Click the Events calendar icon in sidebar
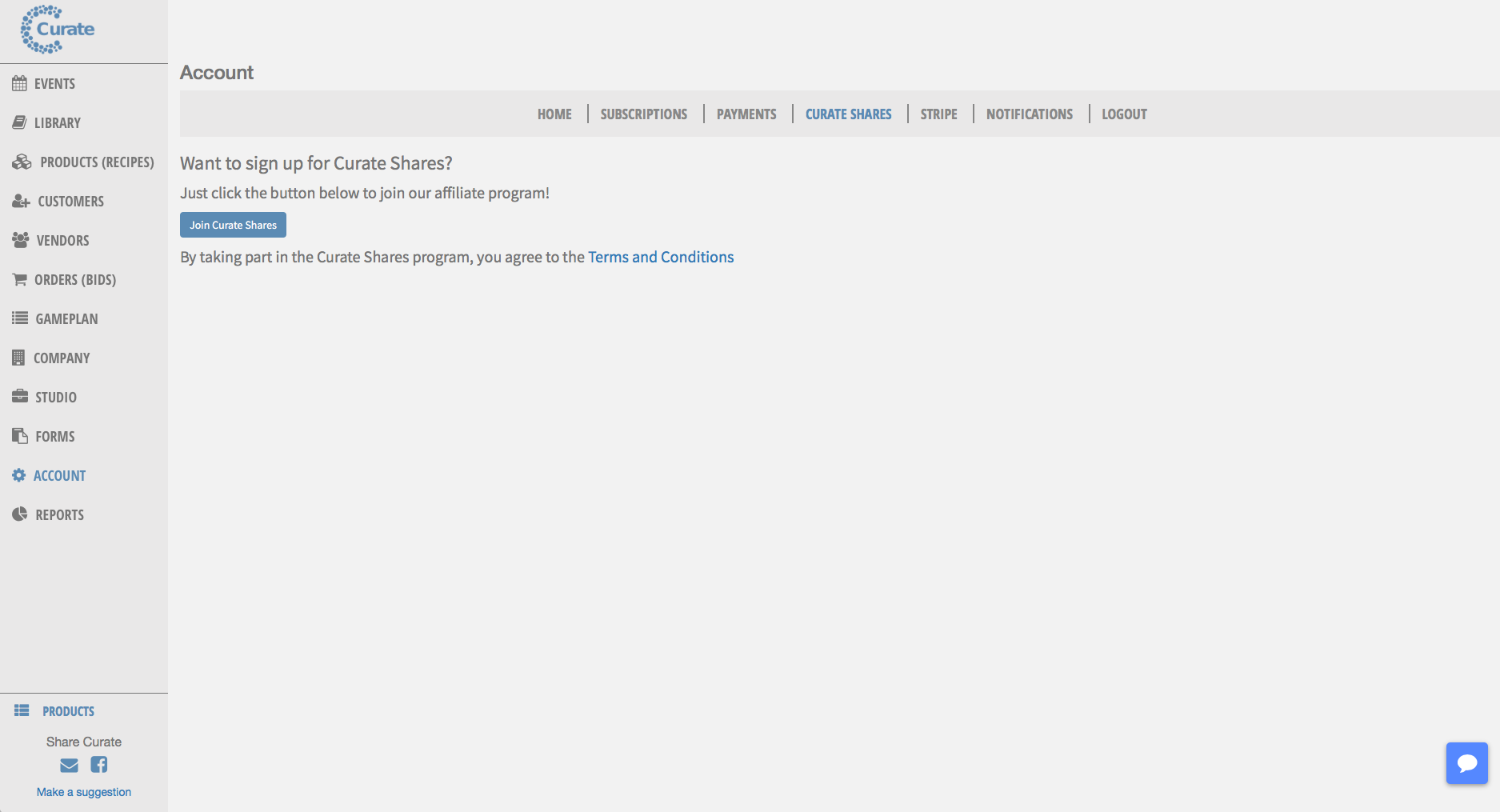 tap(19, 84)
